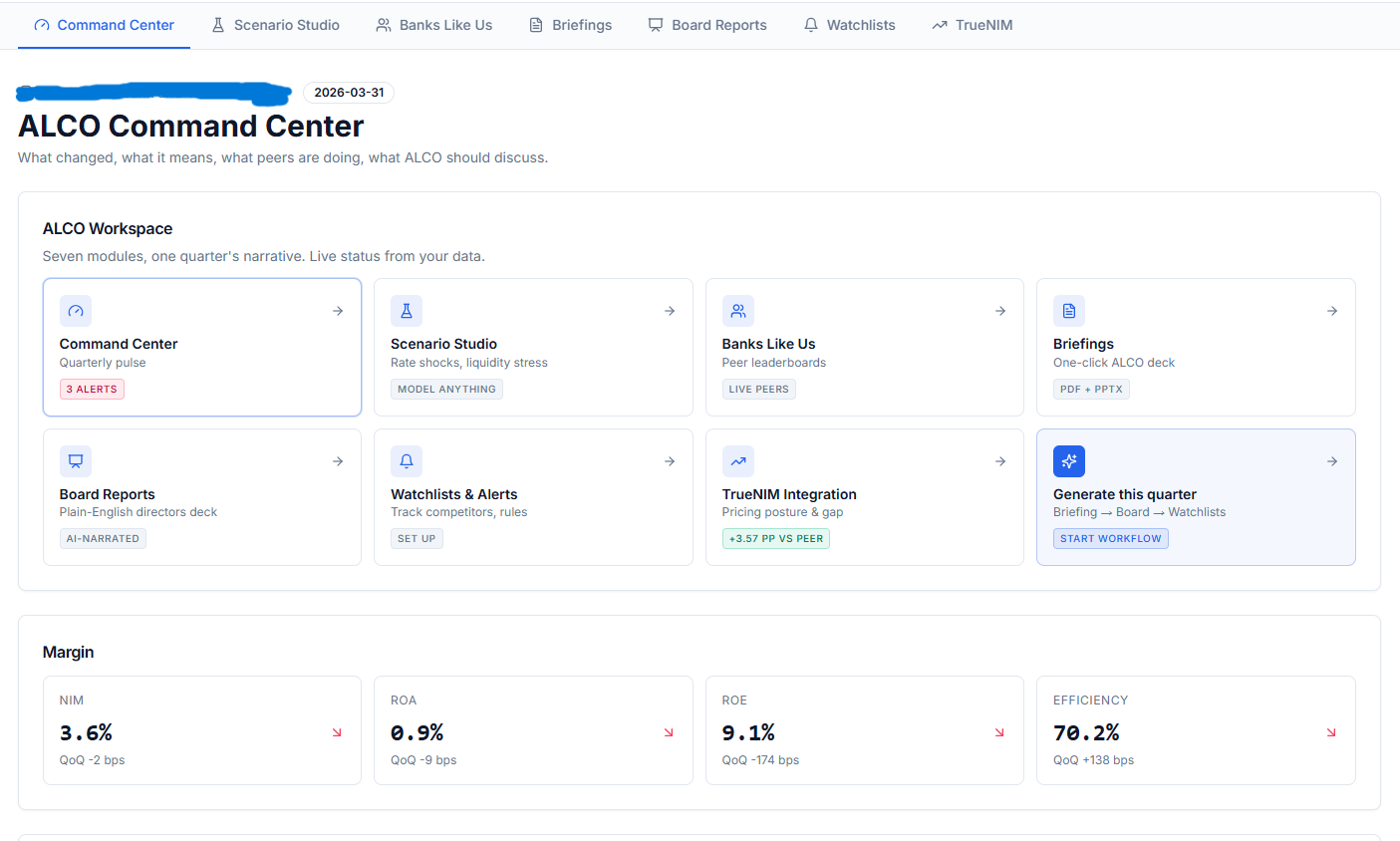Image resolution: width=1400 pixels, height=841 pixels.
Task: Click the people icon on Banks Like Us card
Action: 738,311
